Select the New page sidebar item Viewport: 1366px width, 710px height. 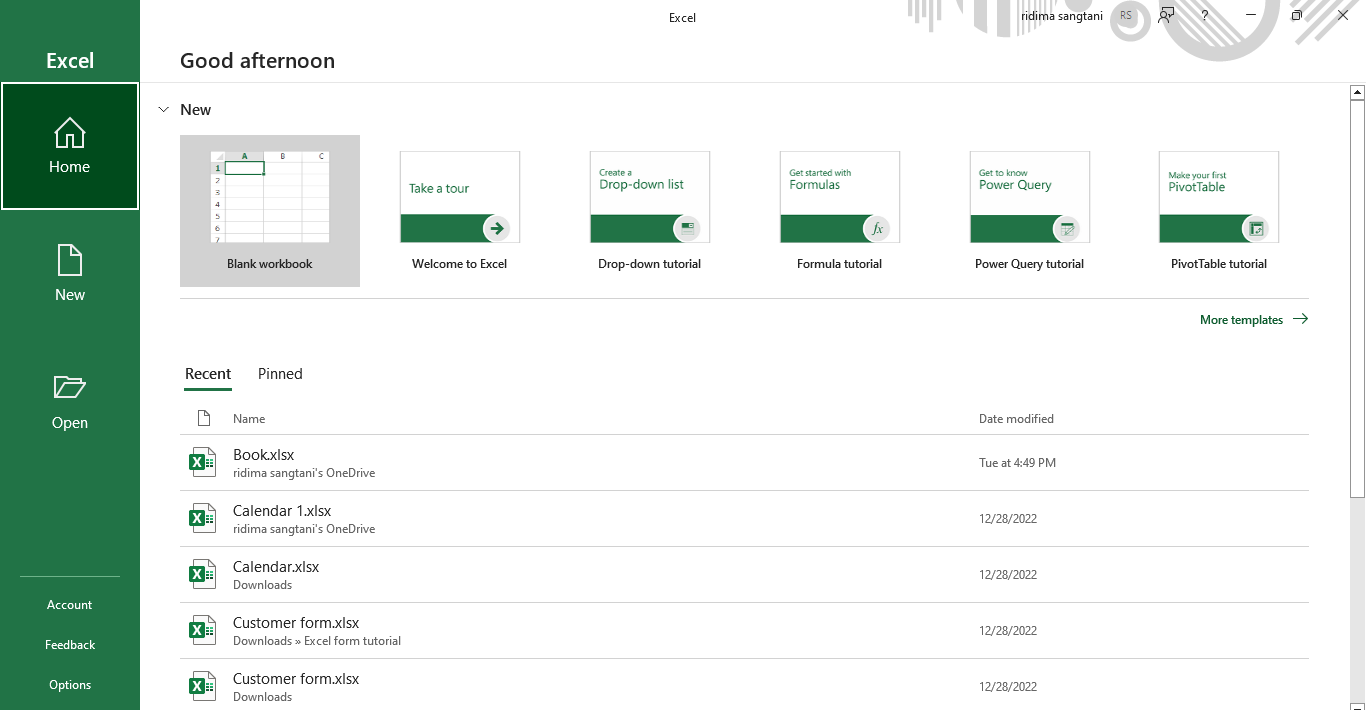point(70,273)
